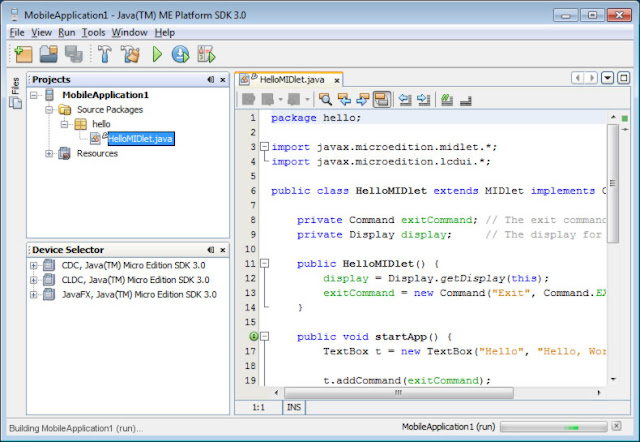
Task: Click the Profile project toolbar icon
Action: pos(206,54)
